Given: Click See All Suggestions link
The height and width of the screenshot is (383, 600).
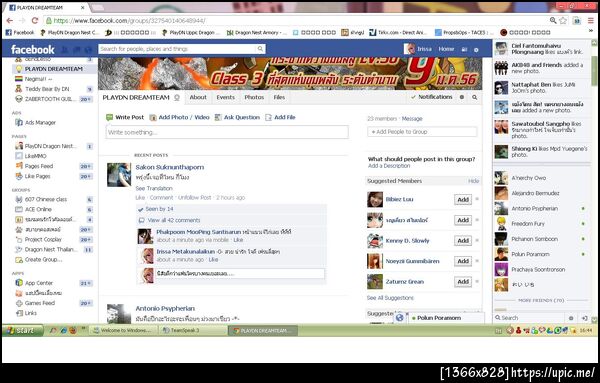Looking at the screenshot, I should pos(390,298).
